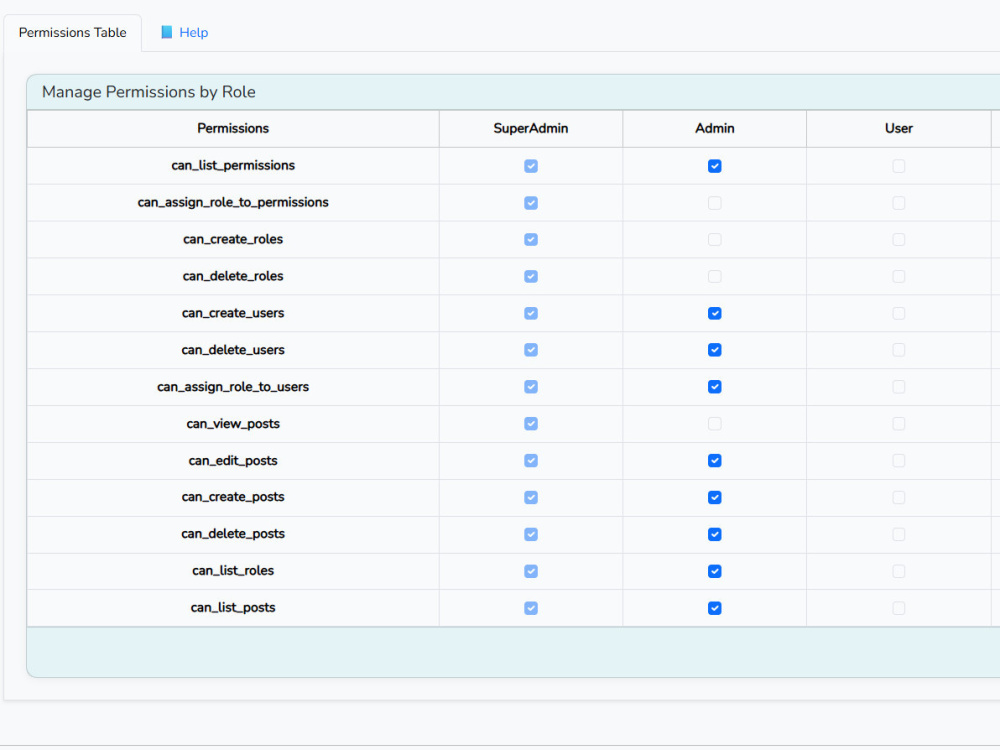This screenshot has height=750, width=1000.
Task: Toggle SuperAdmin can_assign_role_to_users checkbox
Action: tap(531, 387)
